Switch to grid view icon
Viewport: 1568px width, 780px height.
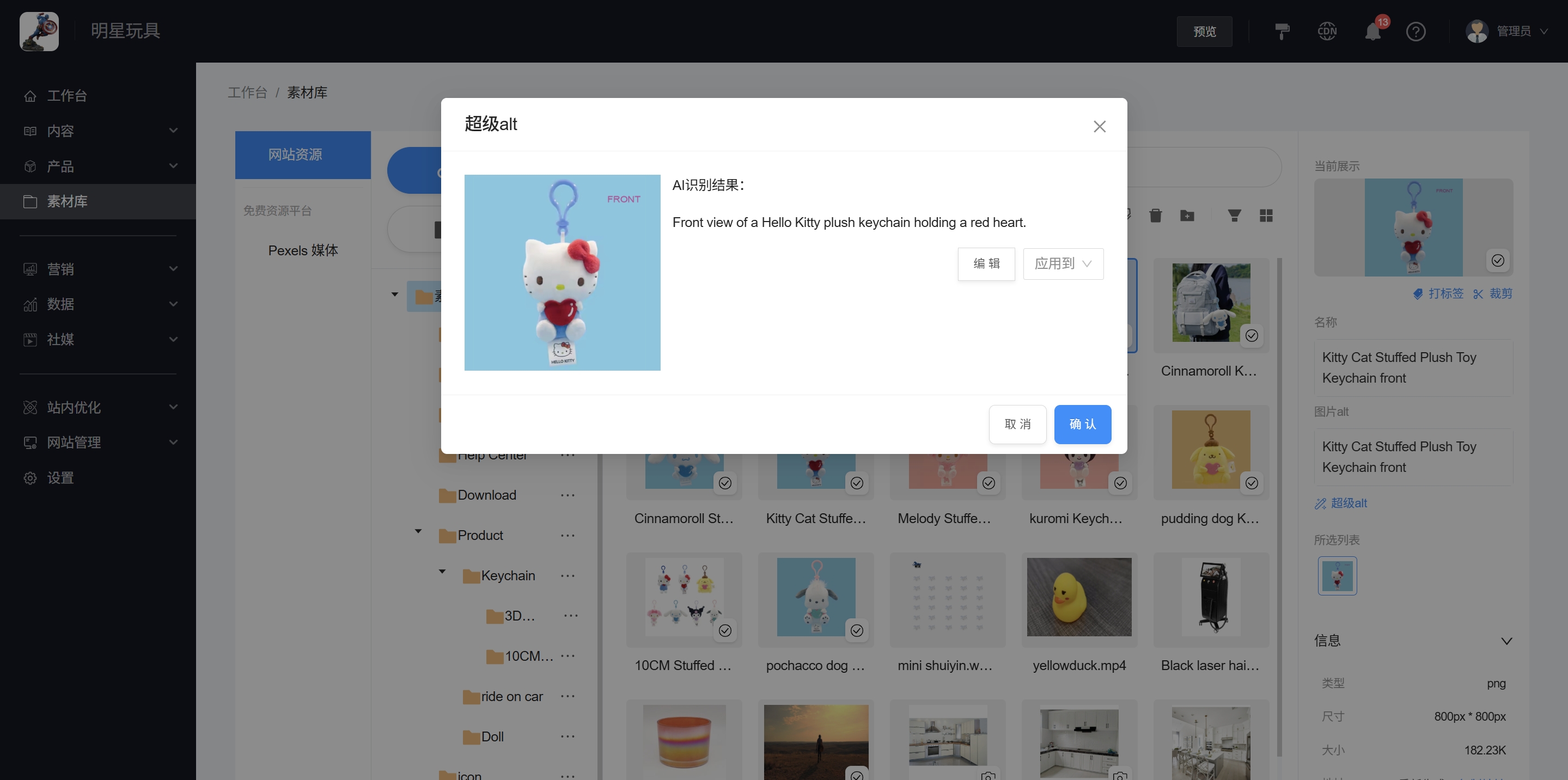click(1266, 216)
